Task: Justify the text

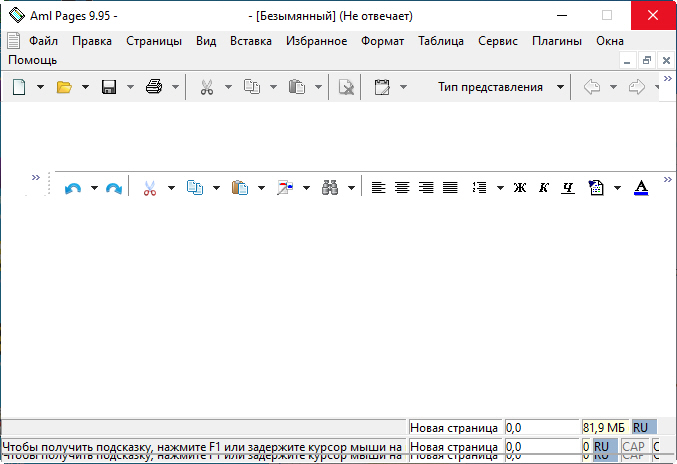Action: [x=450, y=188]
